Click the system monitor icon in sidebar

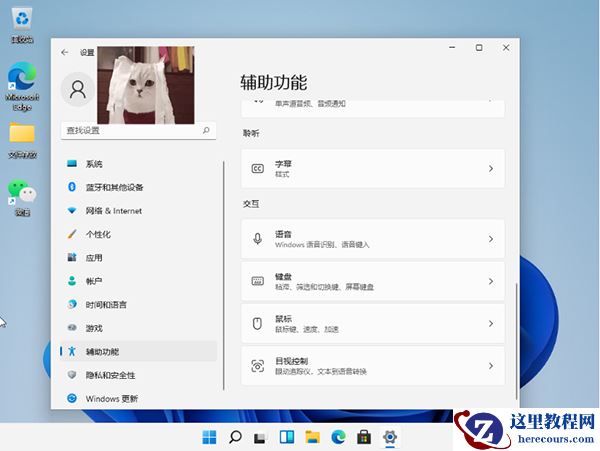pos(72,164)
